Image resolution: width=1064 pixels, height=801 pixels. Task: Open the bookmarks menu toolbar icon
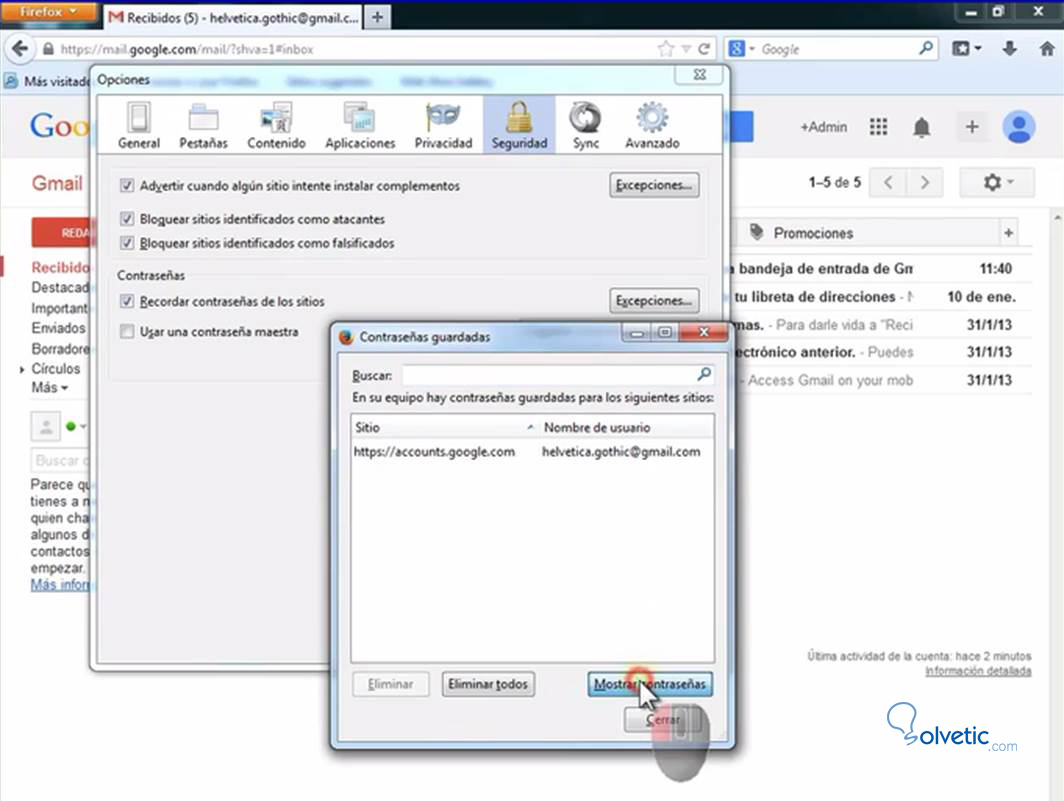point(966,48)
